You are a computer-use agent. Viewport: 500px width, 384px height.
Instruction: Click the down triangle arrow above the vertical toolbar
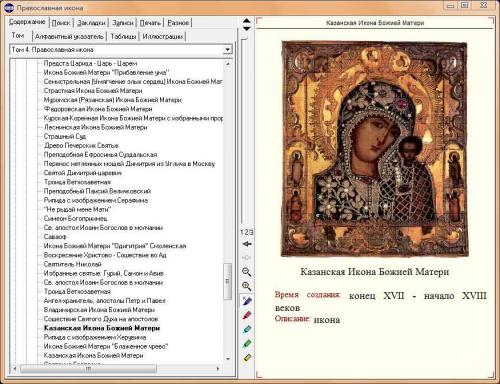pos(247,29)
